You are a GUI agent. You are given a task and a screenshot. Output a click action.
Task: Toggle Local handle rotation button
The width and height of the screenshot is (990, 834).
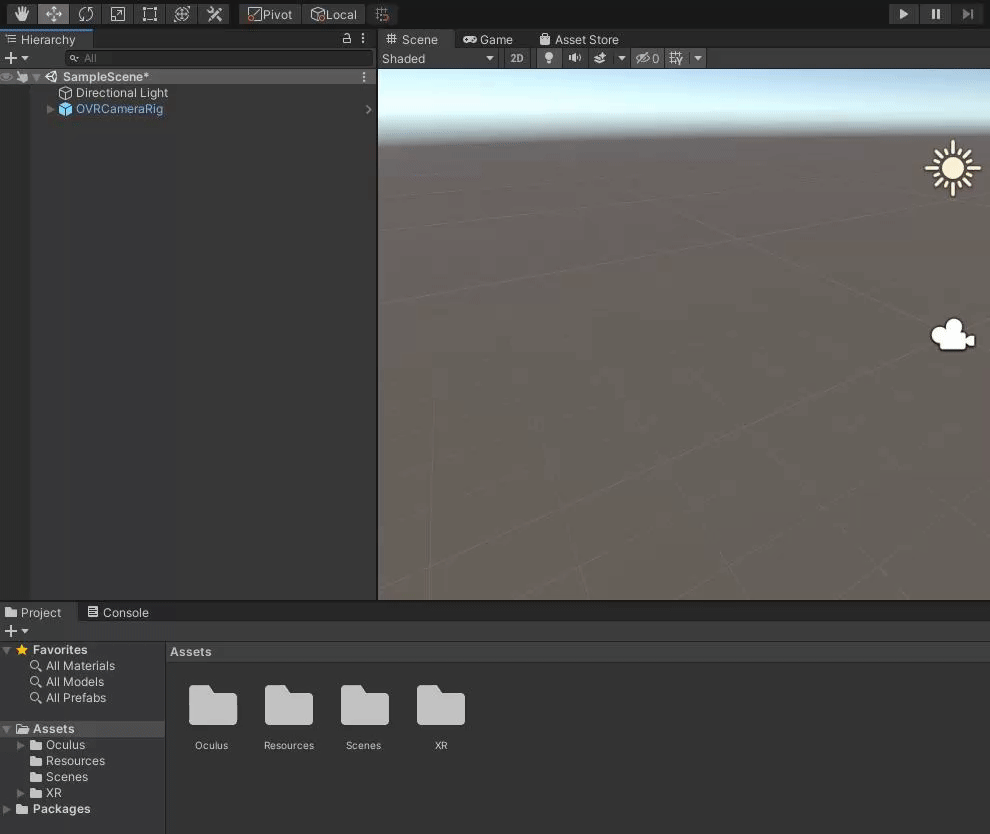pos(333,14)
